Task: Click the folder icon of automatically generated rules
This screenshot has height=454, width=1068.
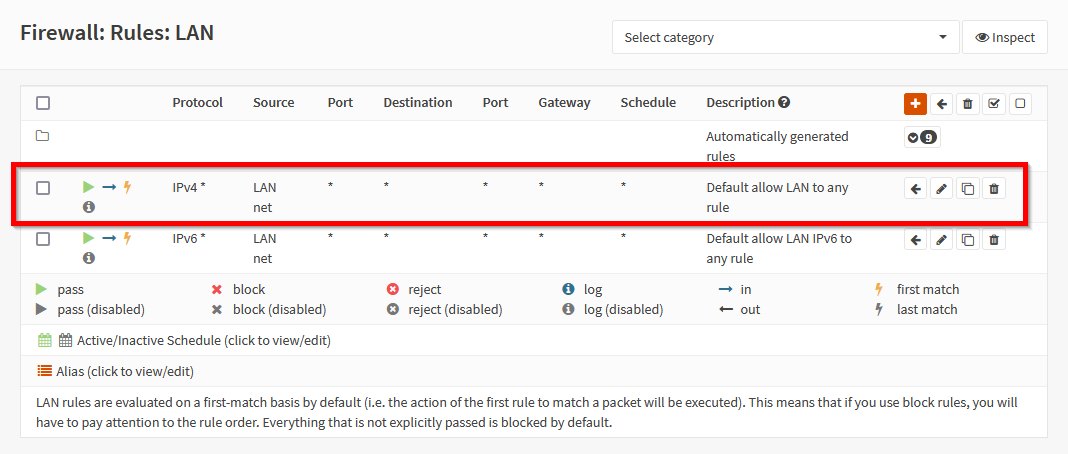Action: pyautogui.click(x=43, y=136)
